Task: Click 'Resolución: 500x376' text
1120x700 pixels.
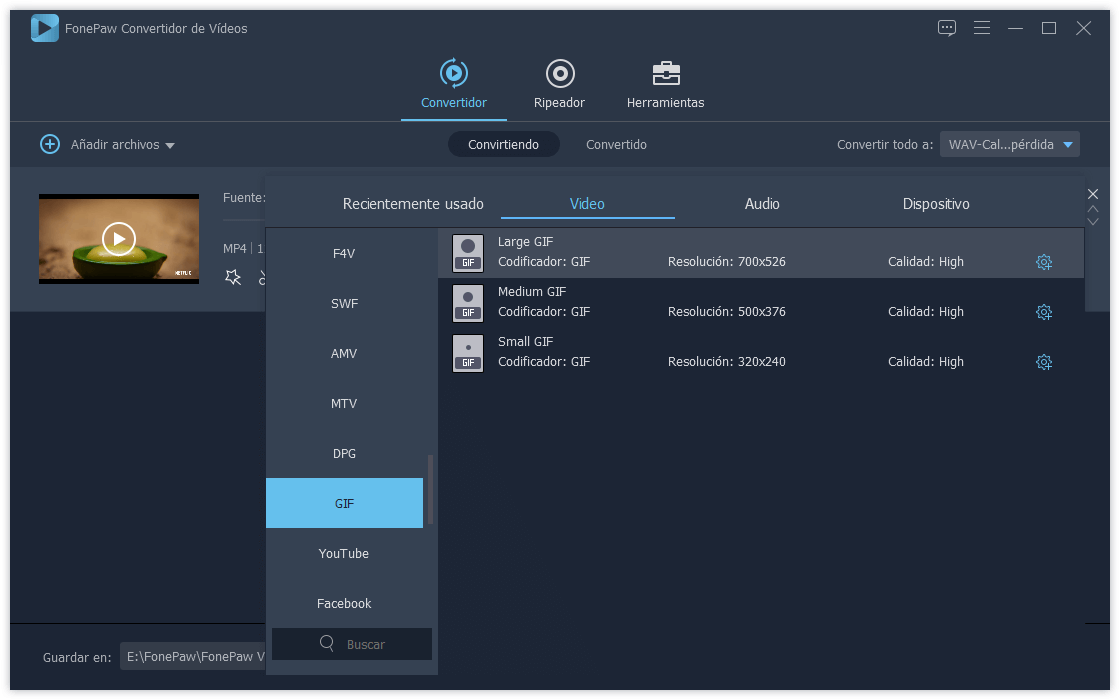Action: point(726,312)
